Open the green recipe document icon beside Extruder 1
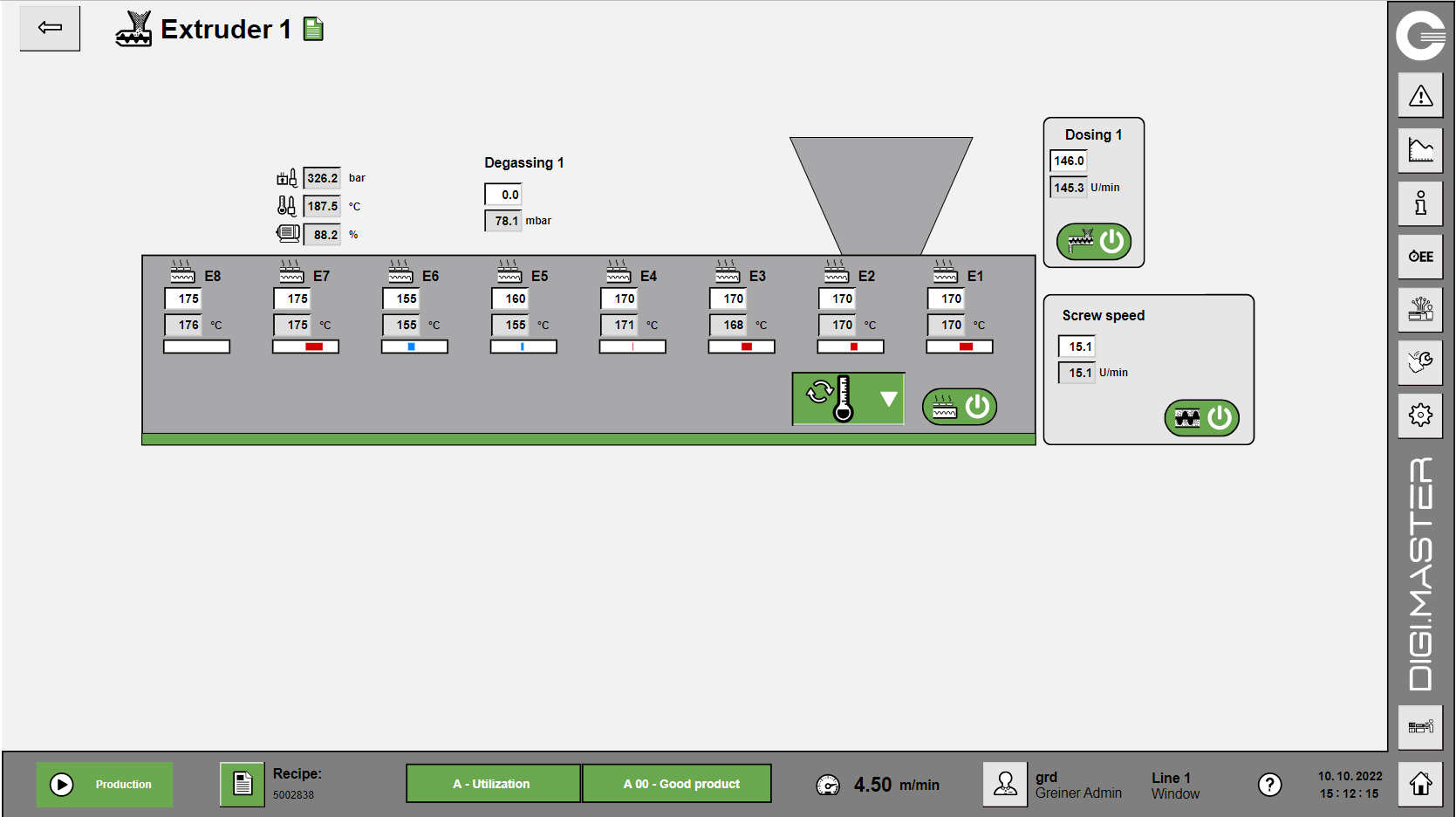Screen dimensions: 1456x817 click(x=313, y=29)
